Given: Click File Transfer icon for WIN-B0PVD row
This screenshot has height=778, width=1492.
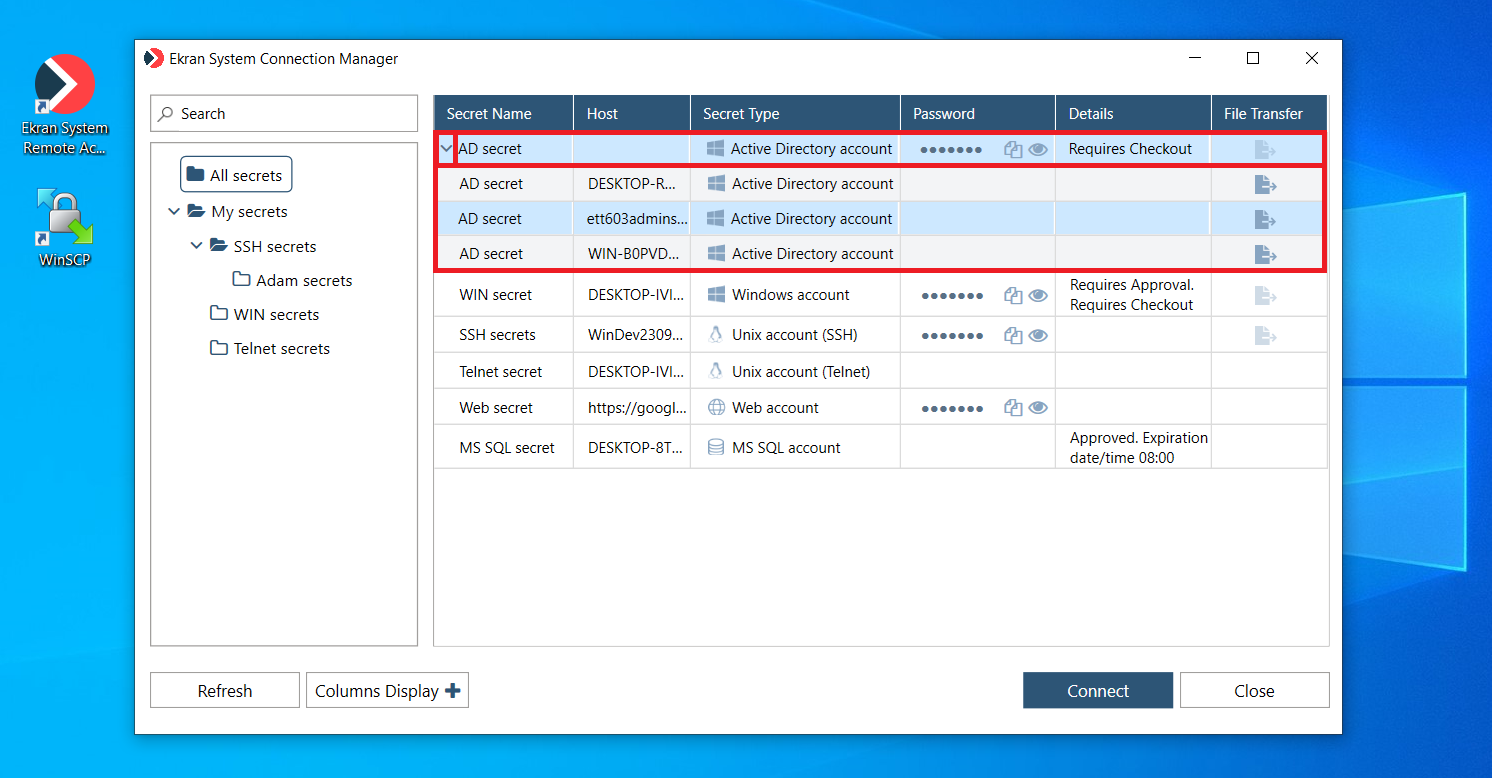Looking at the screenshot, I should (1265, 254).
